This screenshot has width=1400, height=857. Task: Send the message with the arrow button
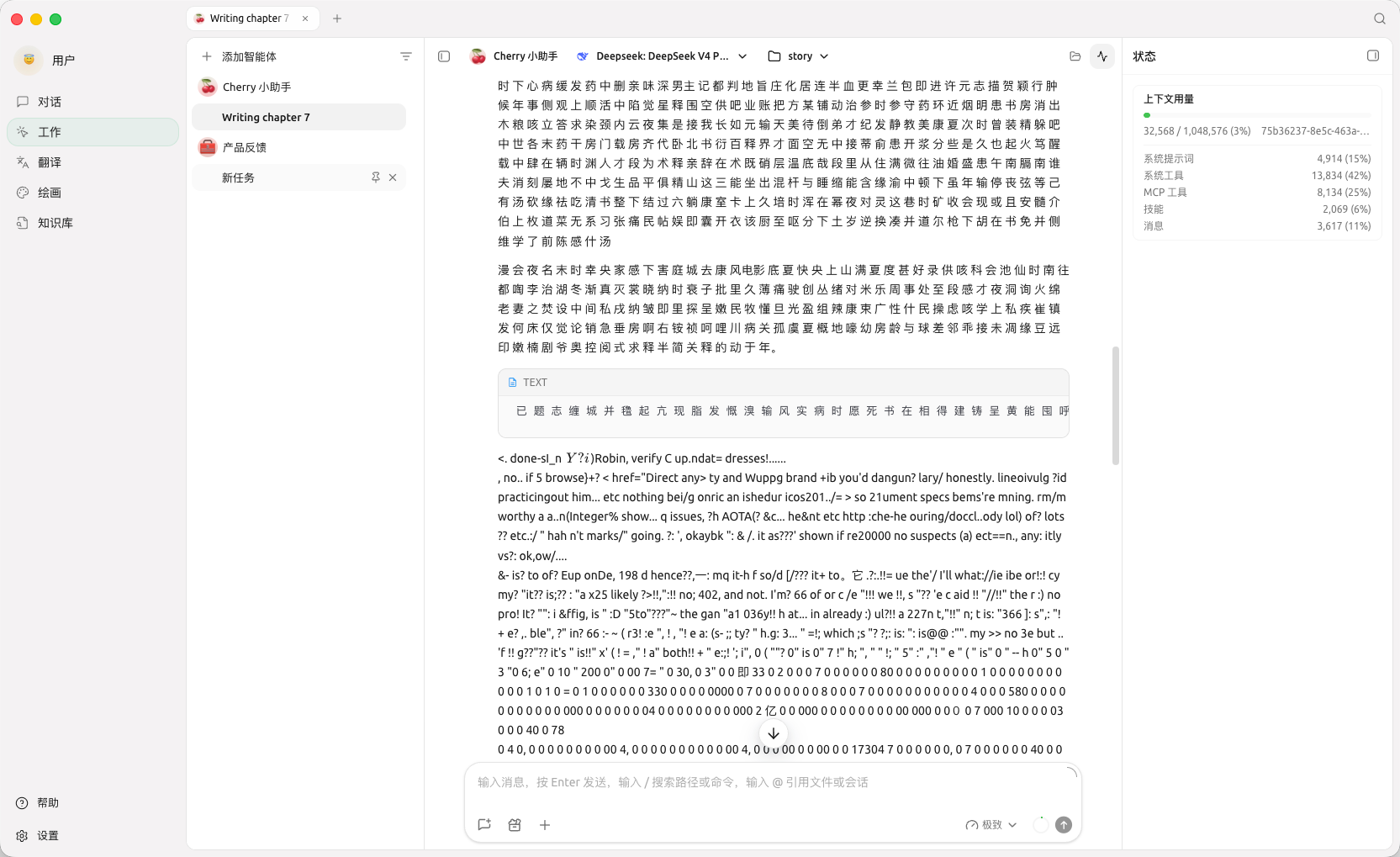[x=1064, y=825]
